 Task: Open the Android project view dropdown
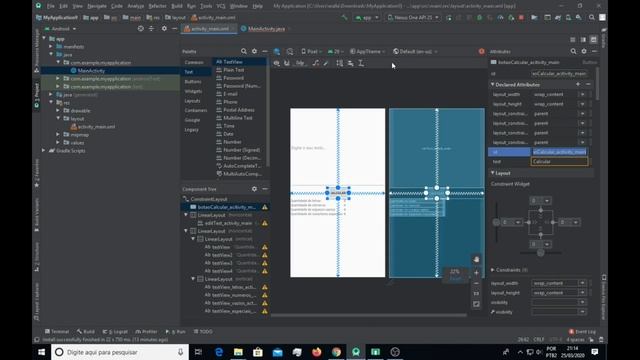60,29
